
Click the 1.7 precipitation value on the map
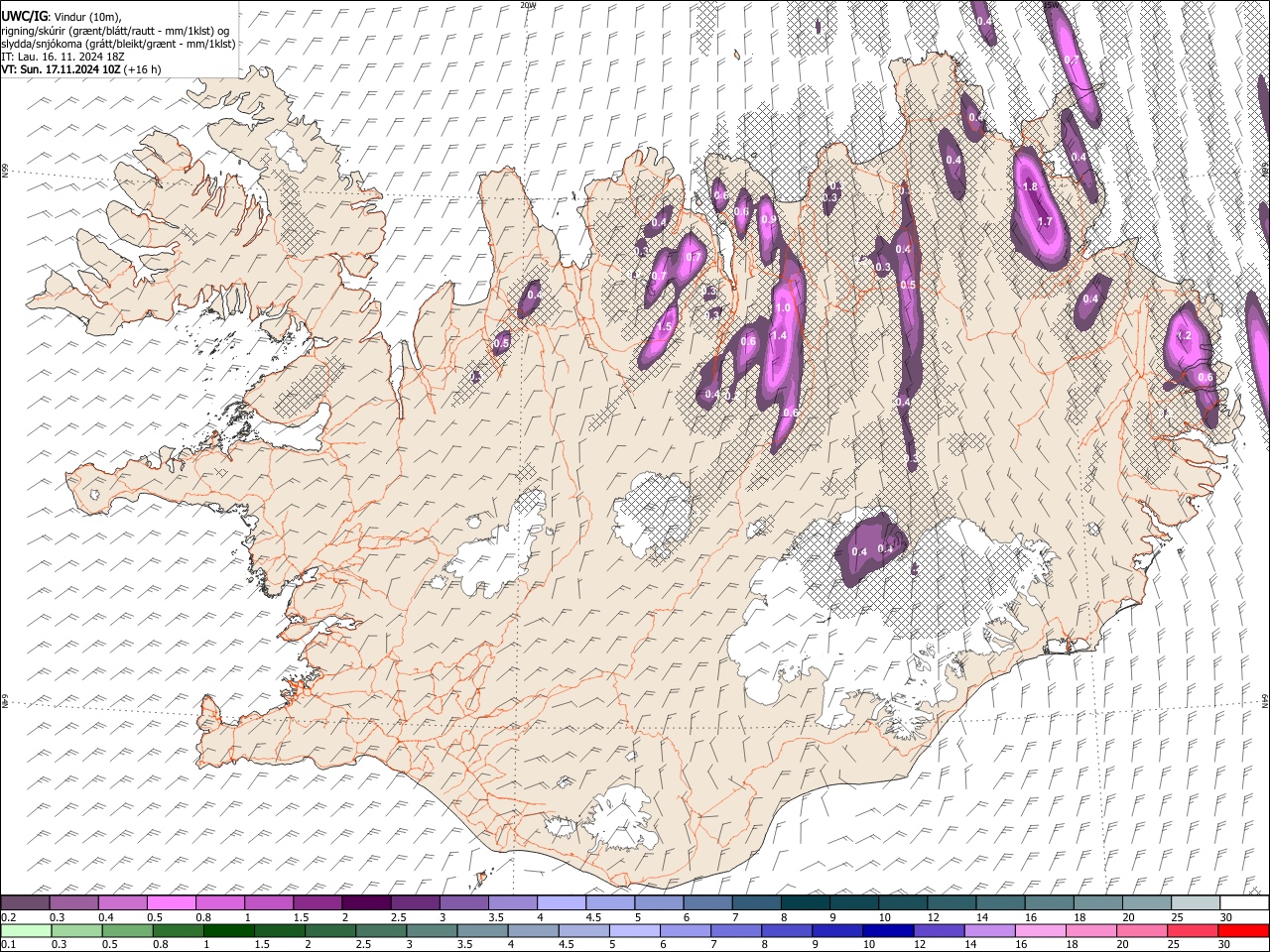[x=1044, y=222]
